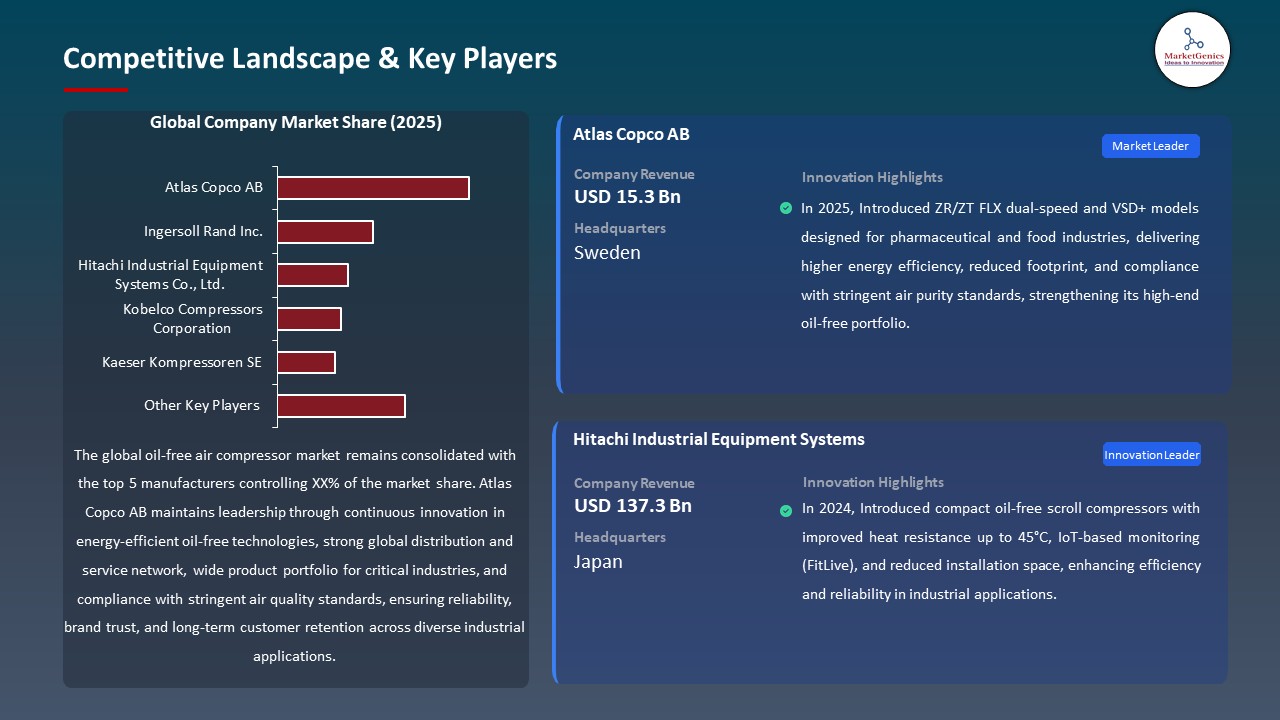
Task: Click the Atlas Copco ZR/ZT FLX innovation paragraph
Action: point(1000,266)
